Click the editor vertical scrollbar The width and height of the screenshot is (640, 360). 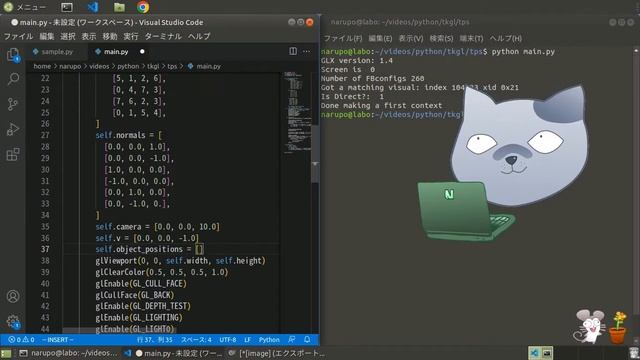tap(315, 155)
